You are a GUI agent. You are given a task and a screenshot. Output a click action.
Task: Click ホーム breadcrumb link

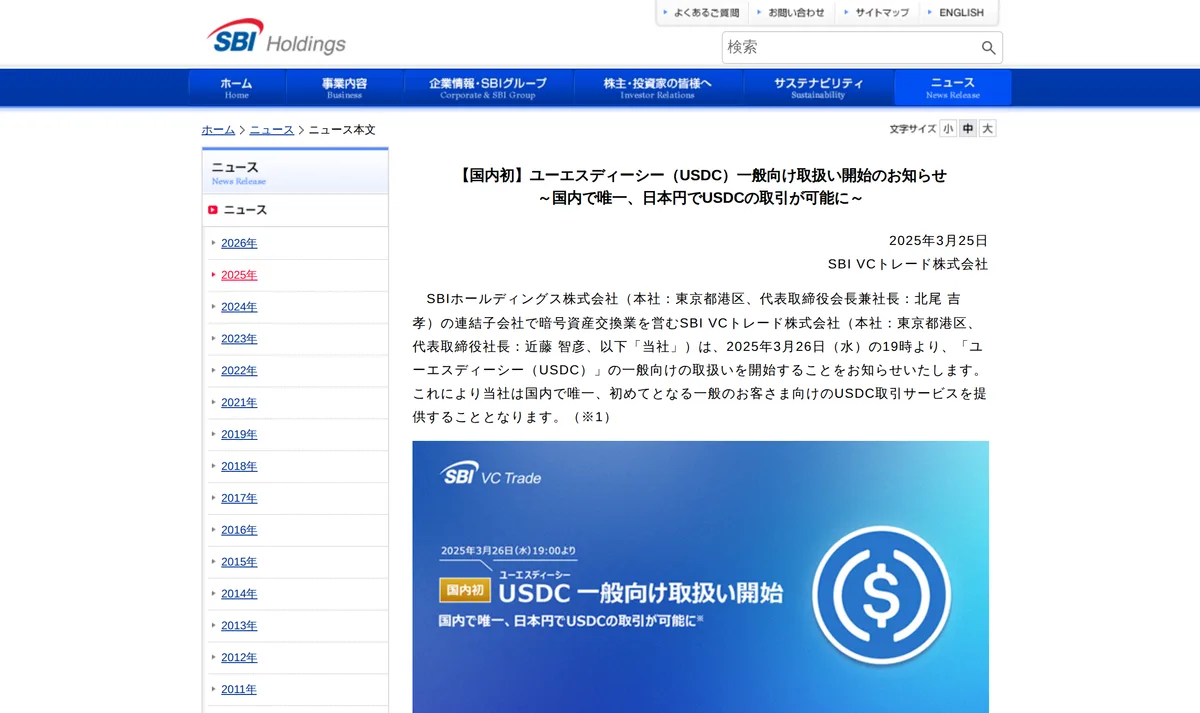point(218,130)
